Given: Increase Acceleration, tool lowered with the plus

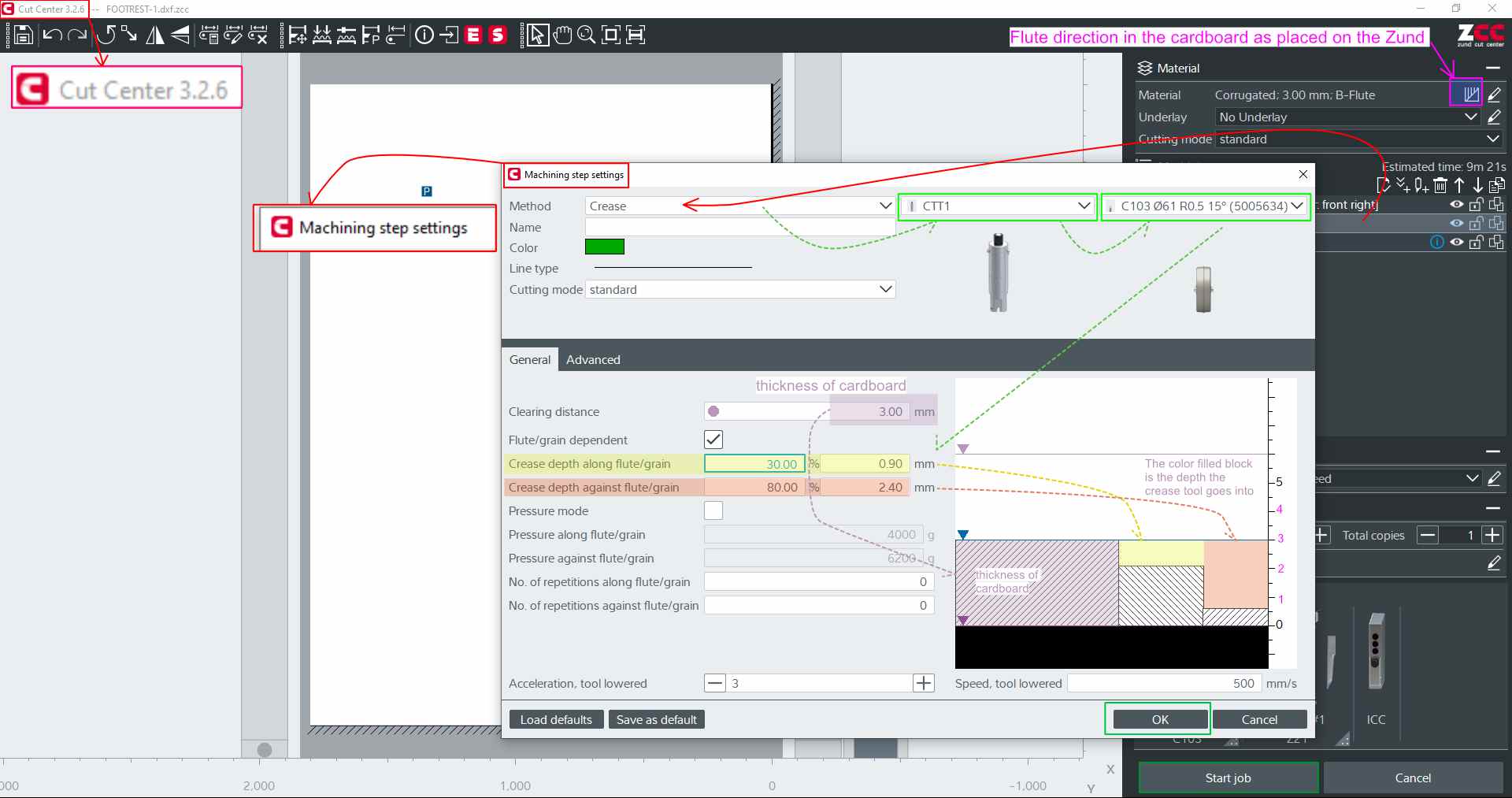Looking at the screenshot, I should tap(924, 683).
